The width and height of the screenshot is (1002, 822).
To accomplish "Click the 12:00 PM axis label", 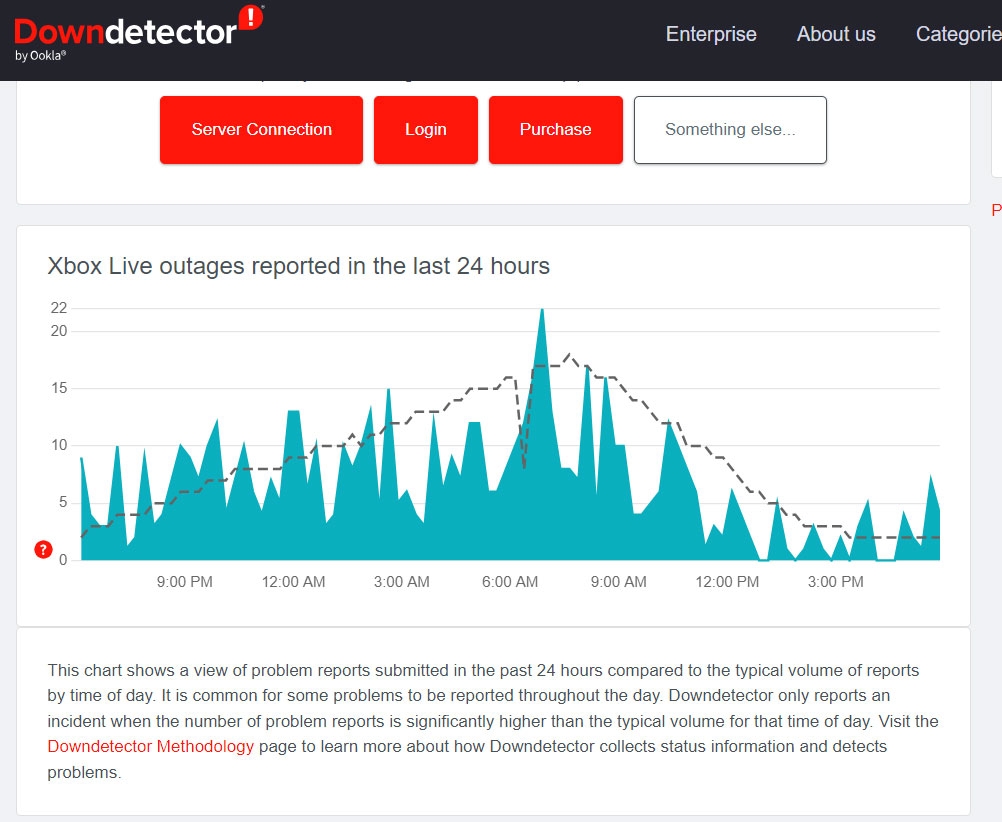I will click(x=727, y=582).
